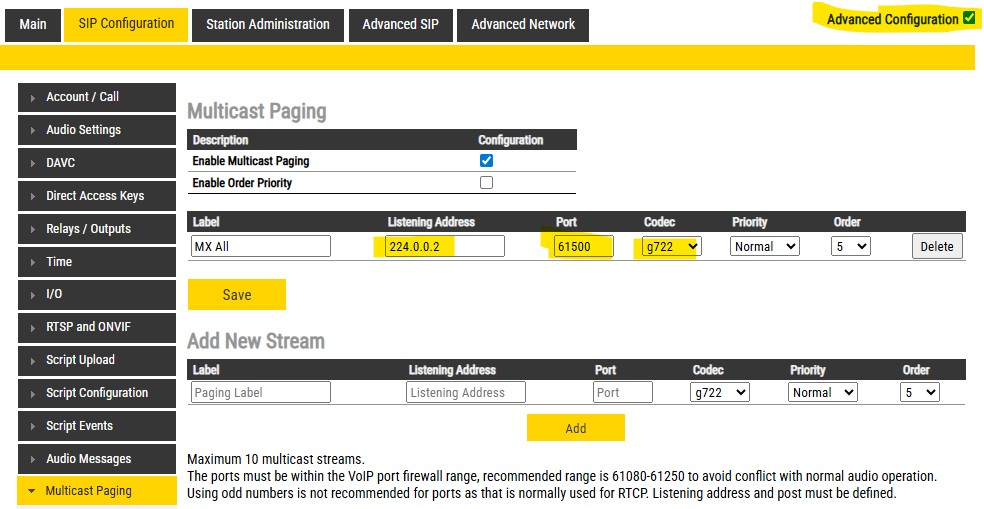Image resolution: width=984 pixels, height=509 pixels.
Task: Switch to the Station Administration tab
Action: (x=267, y=25)
